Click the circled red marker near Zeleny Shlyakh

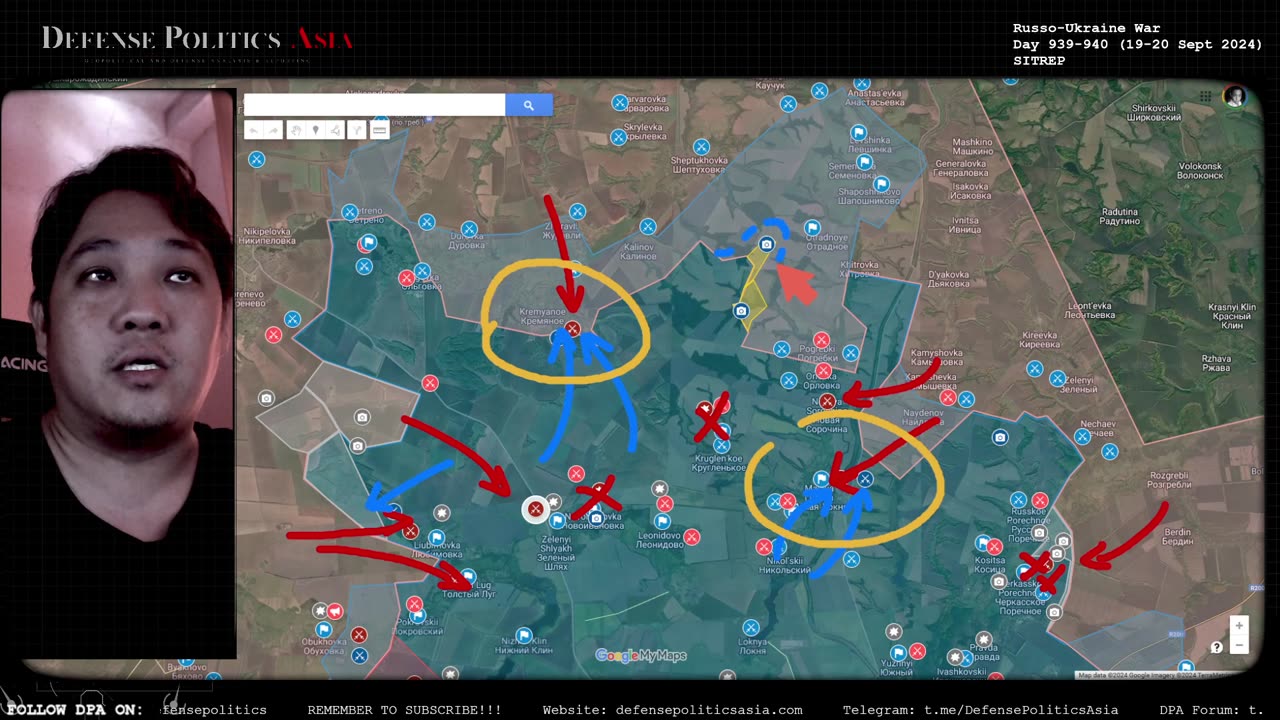click(536, 510)
